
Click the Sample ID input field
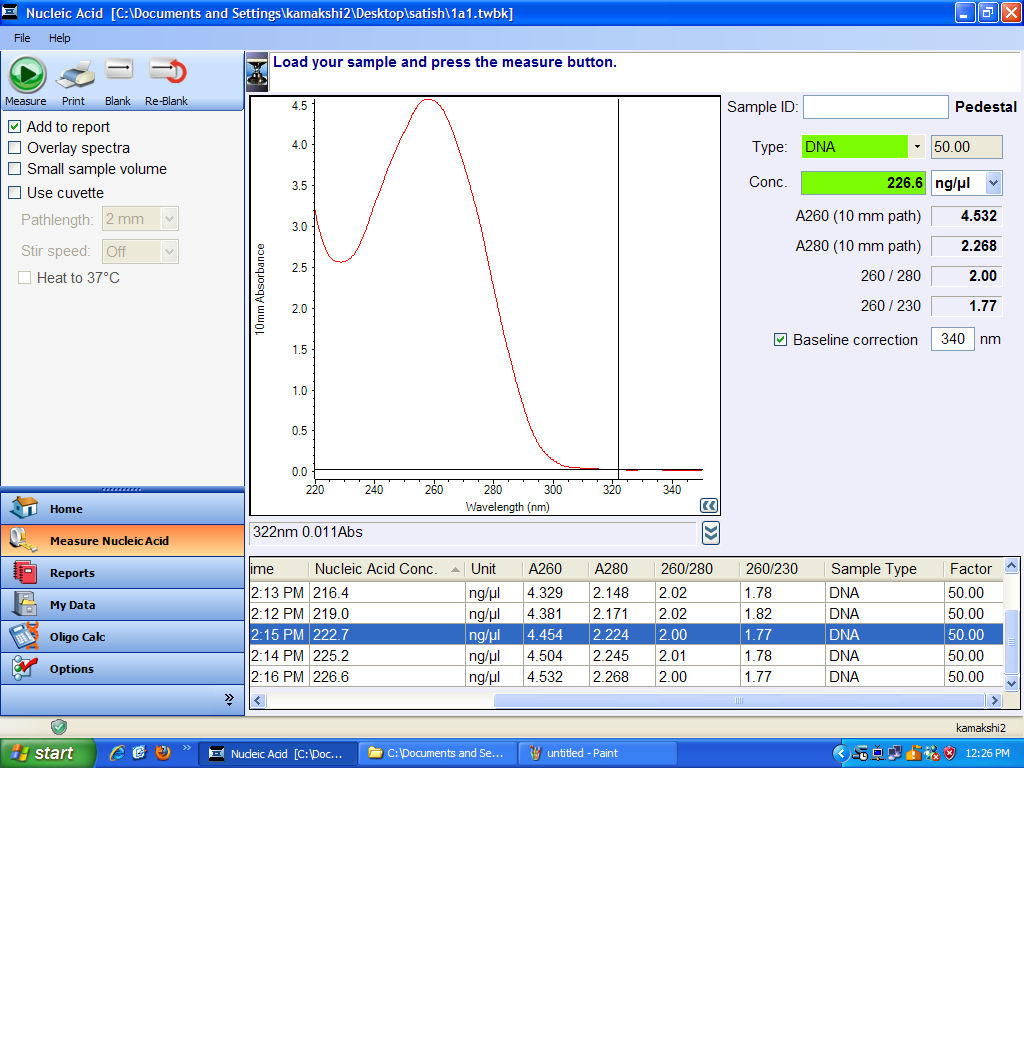pyautogui.click(x=875, y=107)
